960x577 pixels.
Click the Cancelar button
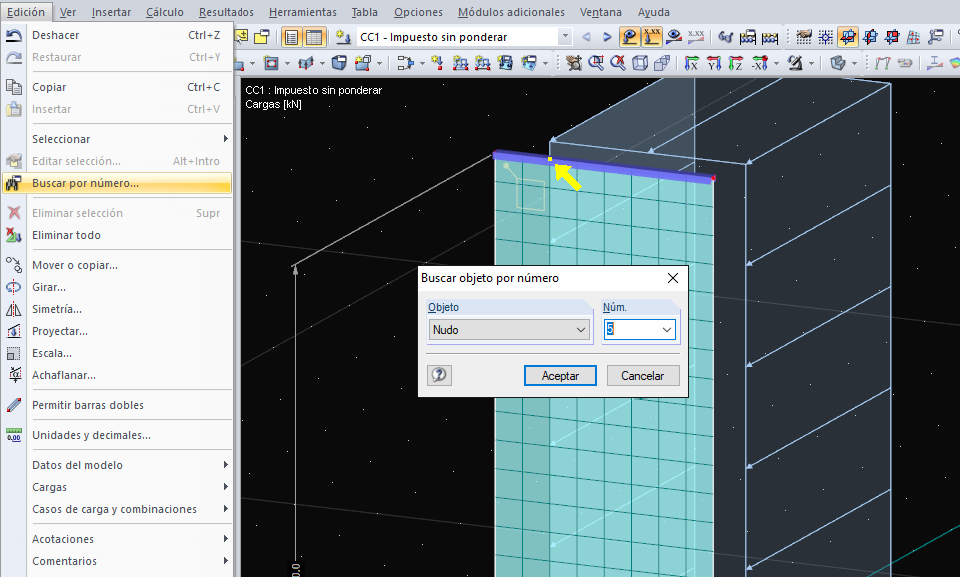643,375
